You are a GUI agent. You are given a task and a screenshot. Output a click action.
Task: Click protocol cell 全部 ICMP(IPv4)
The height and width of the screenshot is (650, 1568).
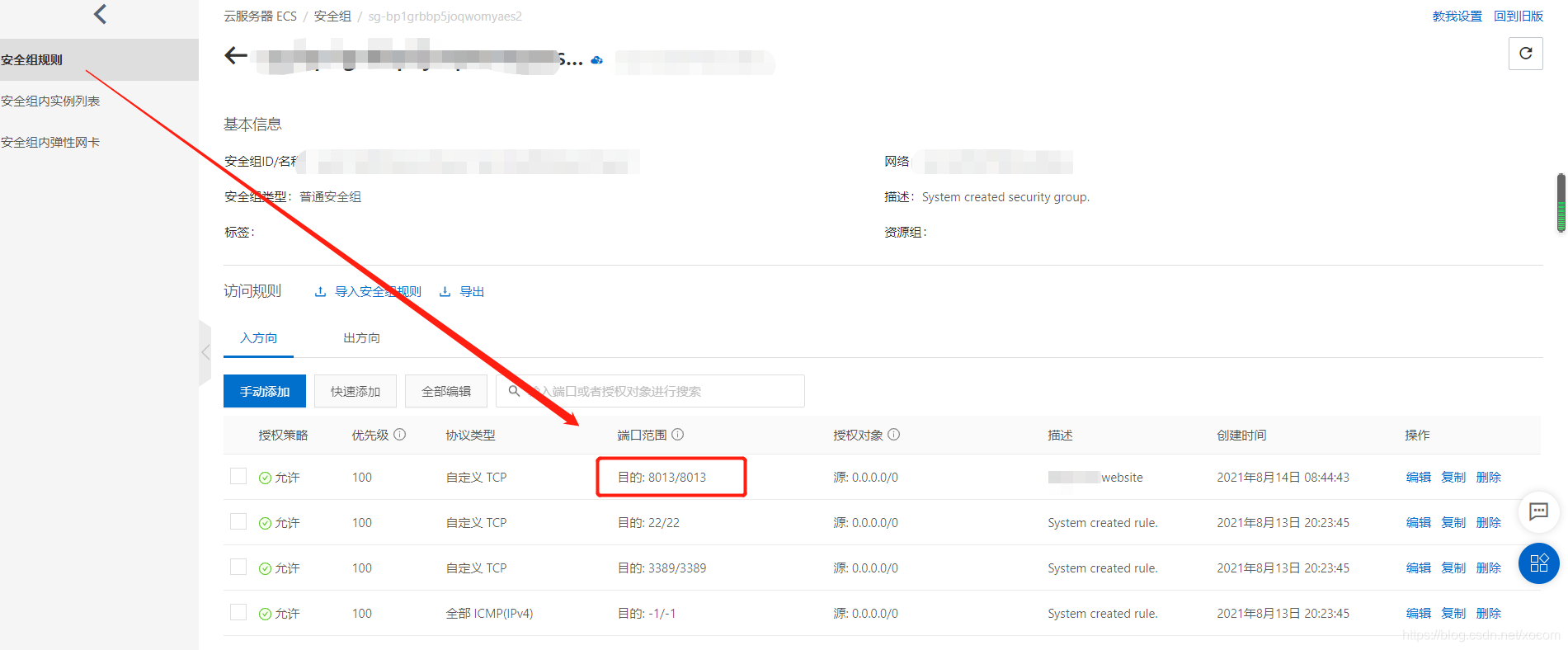click(489, 614)
